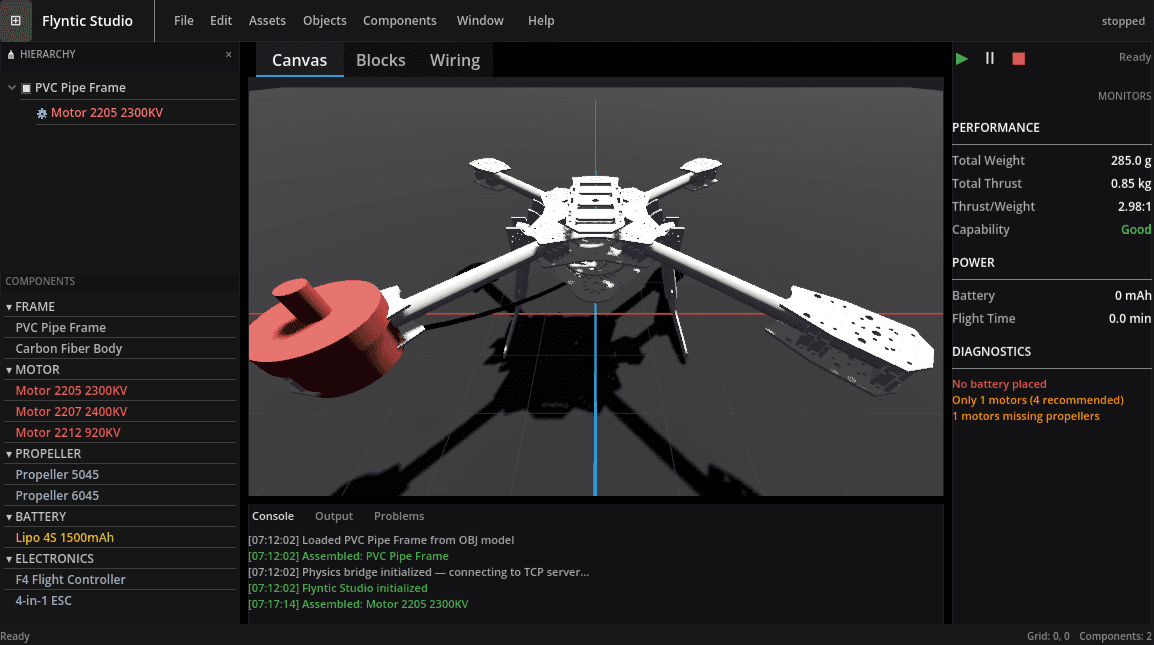Click the "Assembled: Motor 2205 2300KV" console line
Image resolution: width=1154 pixels, height=645 pixels.
pos(358,605)
